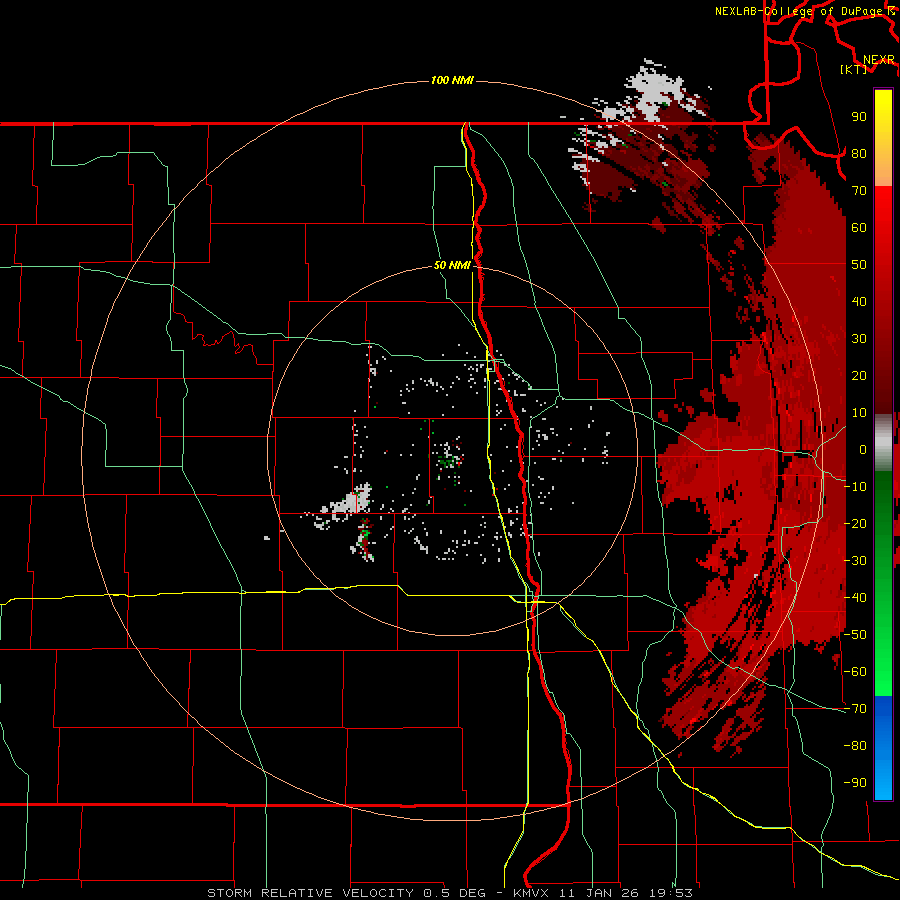The width and height of the screenshot is (900, 900).
Task: Click the 0 value on velocity scale
Action: point(863,450)
